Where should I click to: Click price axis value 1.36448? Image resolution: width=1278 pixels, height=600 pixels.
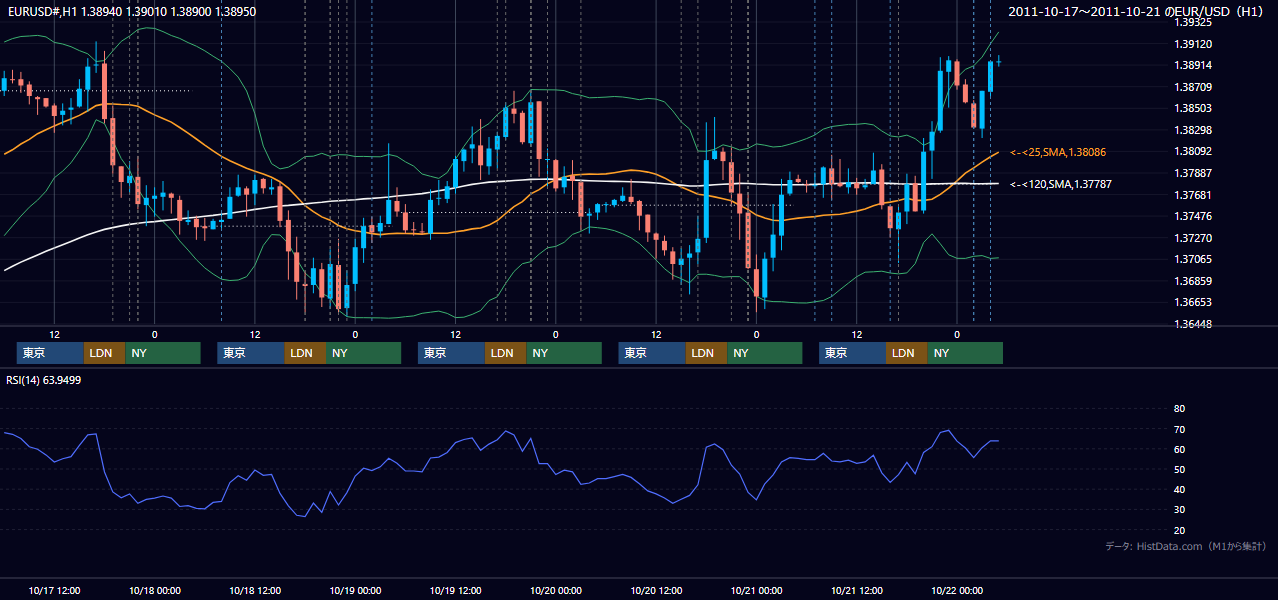[1193, 324]
